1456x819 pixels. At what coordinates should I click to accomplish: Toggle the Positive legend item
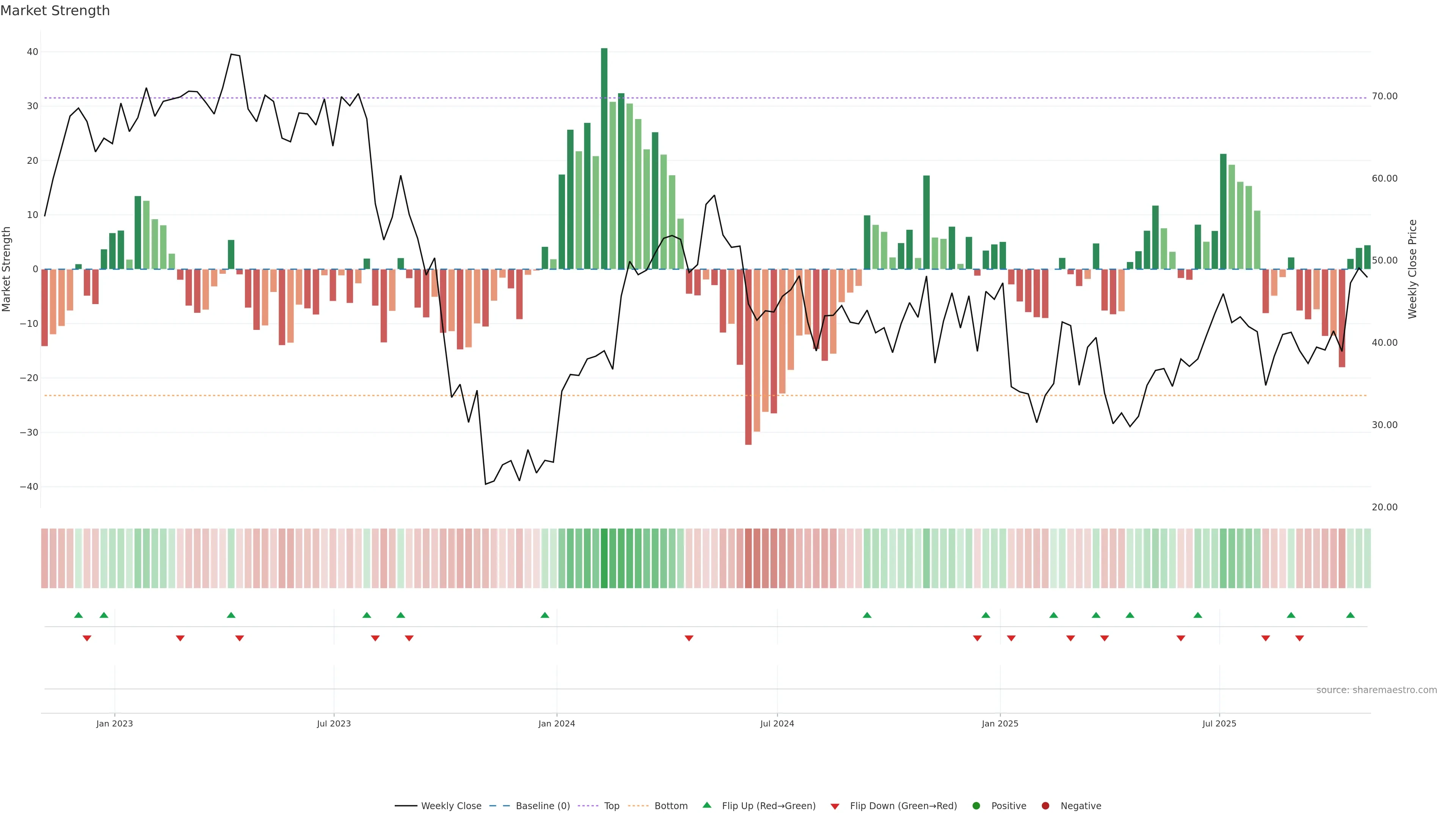1008,806
